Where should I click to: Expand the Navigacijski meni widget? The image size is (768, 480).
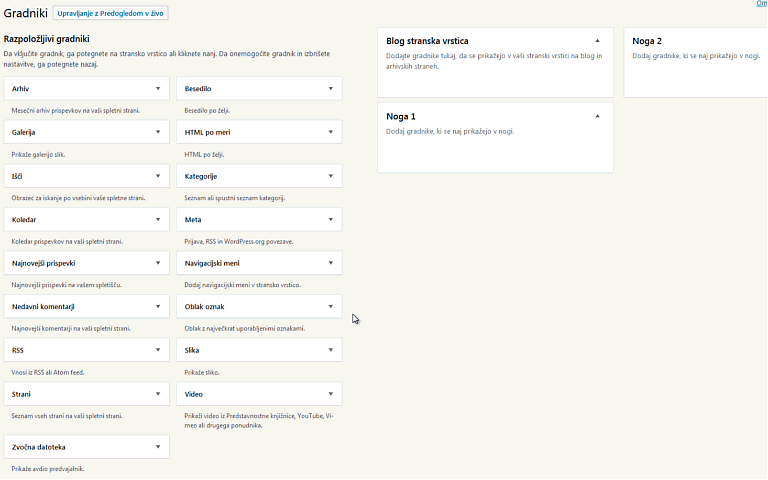click(330, 263)
